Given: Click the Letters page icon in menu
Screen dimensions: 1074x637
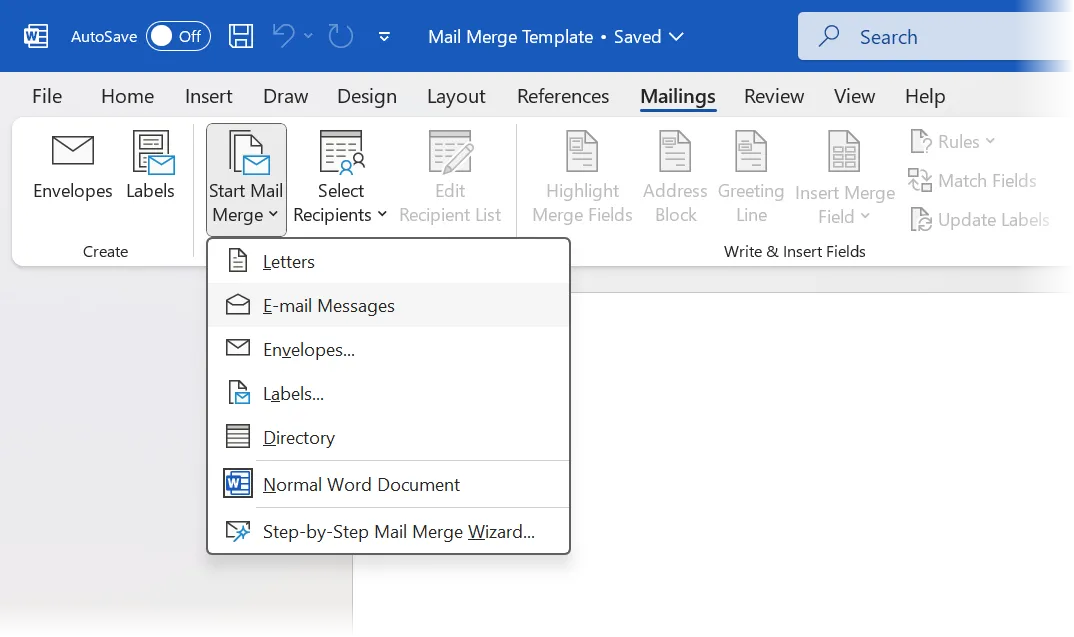Looking at the screenshot, I should (x=238, y=260).
